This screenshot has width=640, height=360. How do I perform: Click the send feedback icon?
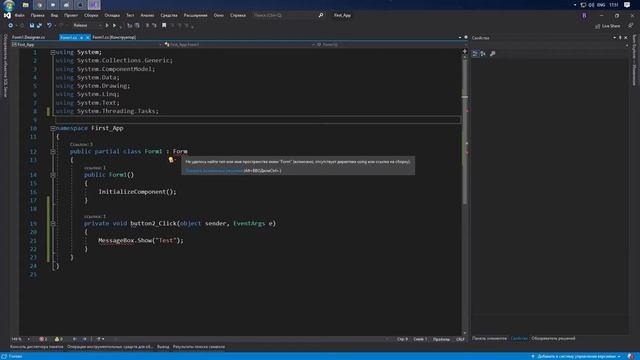tap(631, 25)
